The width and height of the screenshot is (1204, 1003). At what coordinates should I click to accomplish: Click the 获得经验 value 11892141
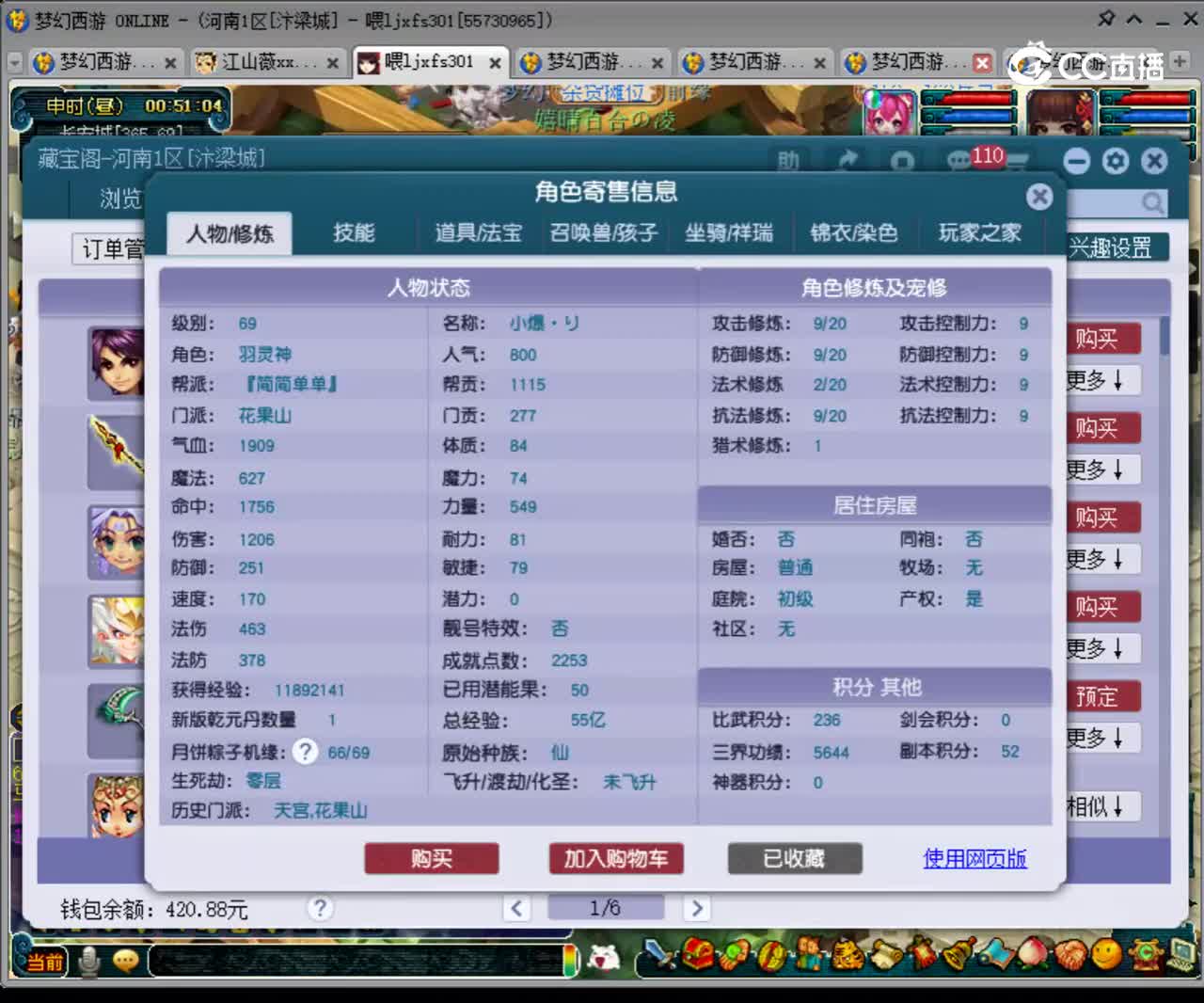(x=309, y=690)
